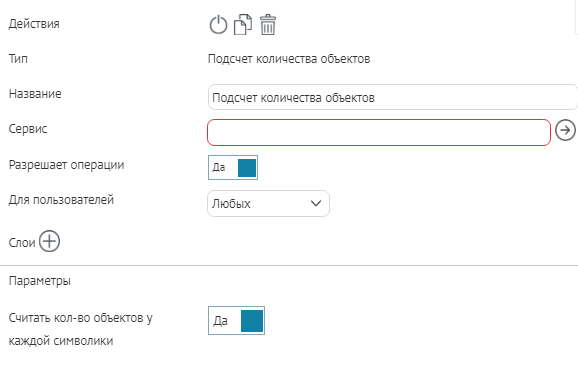The image size is (578, 371).
Task: Duplicate the item using the copy icon
Action: coord(243,25)
